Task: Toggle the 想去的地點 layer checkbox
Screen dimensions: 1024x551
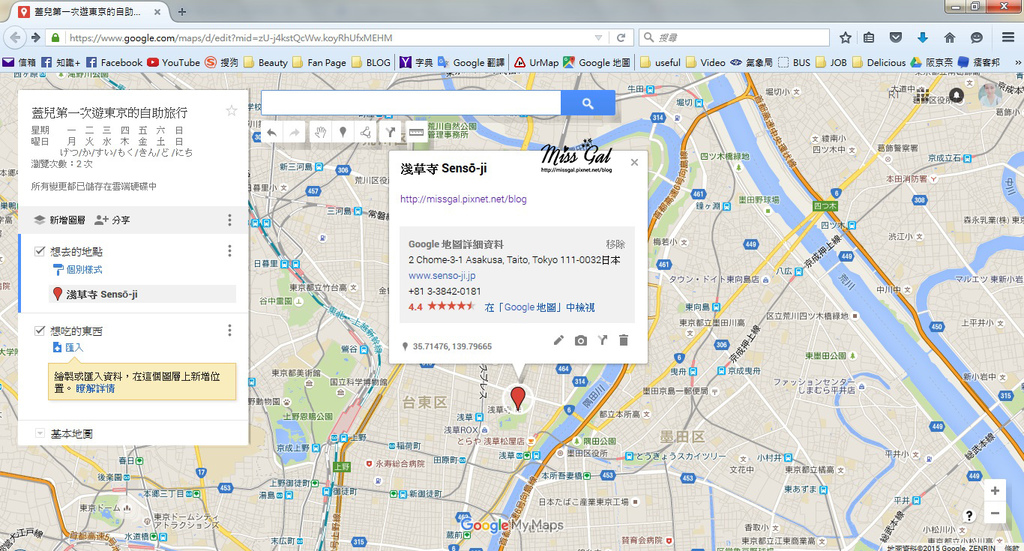Action: (40, 251)
